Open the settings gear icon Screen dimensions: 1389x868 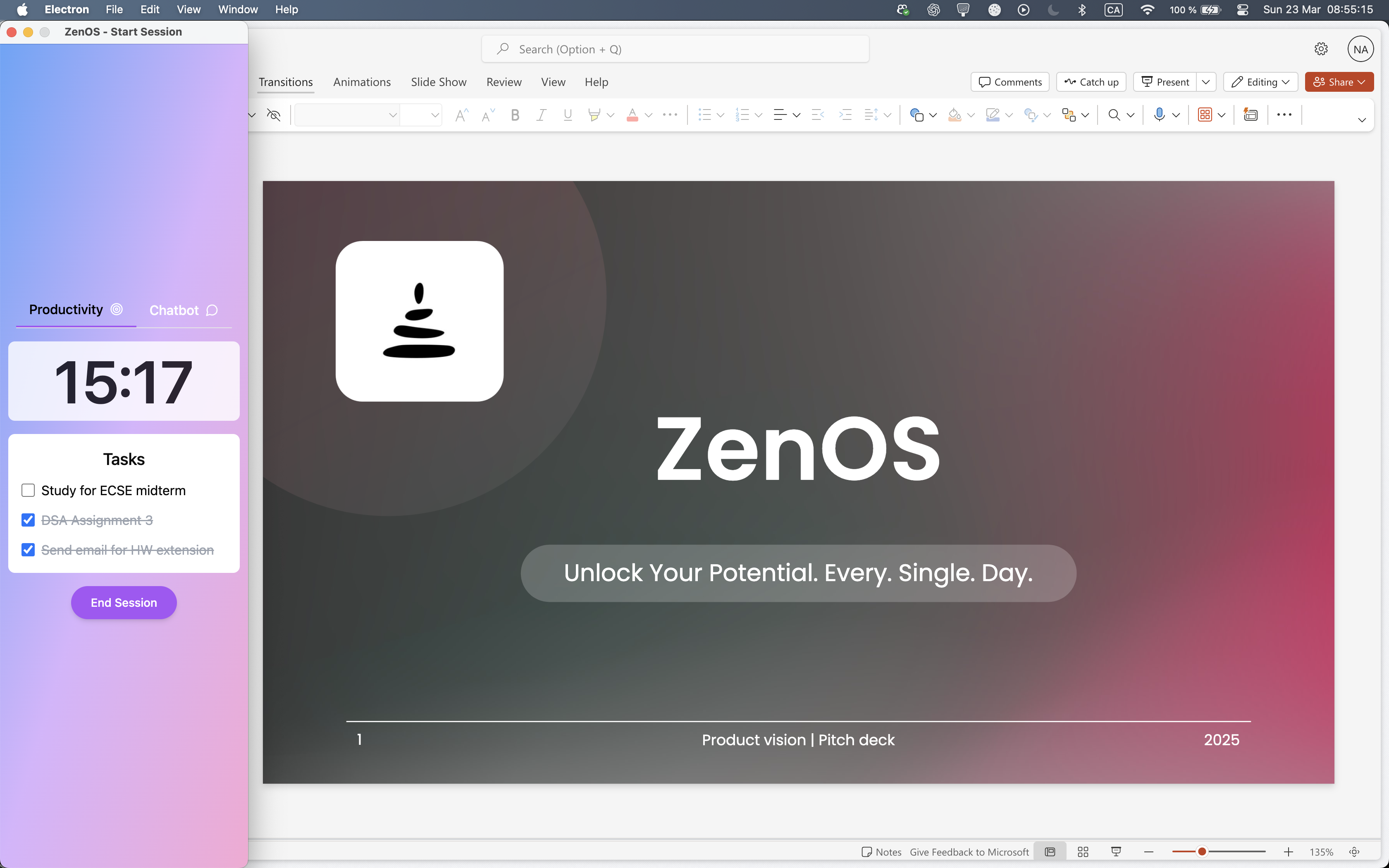point(1321,49)
